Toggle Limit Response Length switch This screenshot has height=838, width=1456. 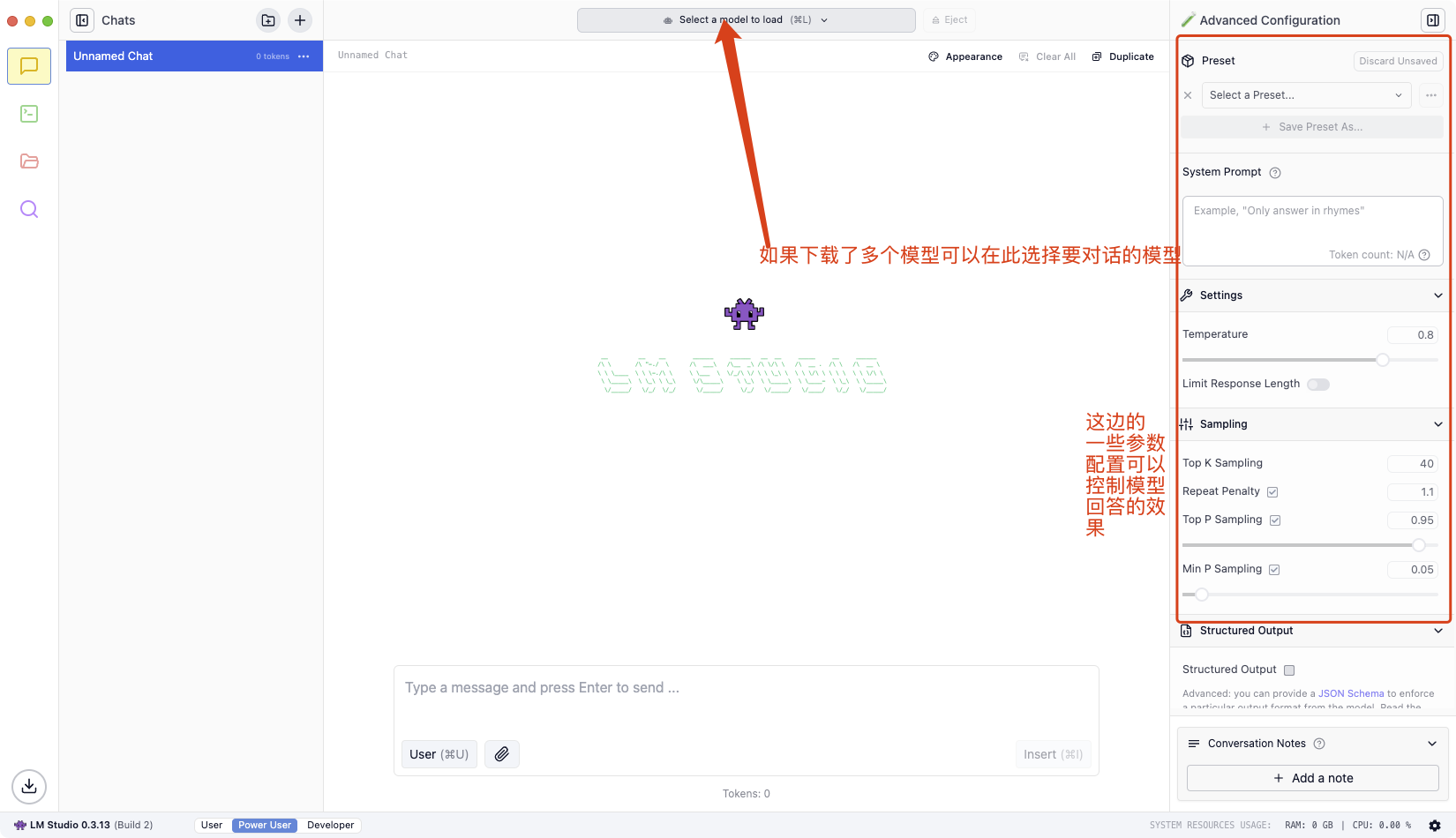coord(1318,385)
